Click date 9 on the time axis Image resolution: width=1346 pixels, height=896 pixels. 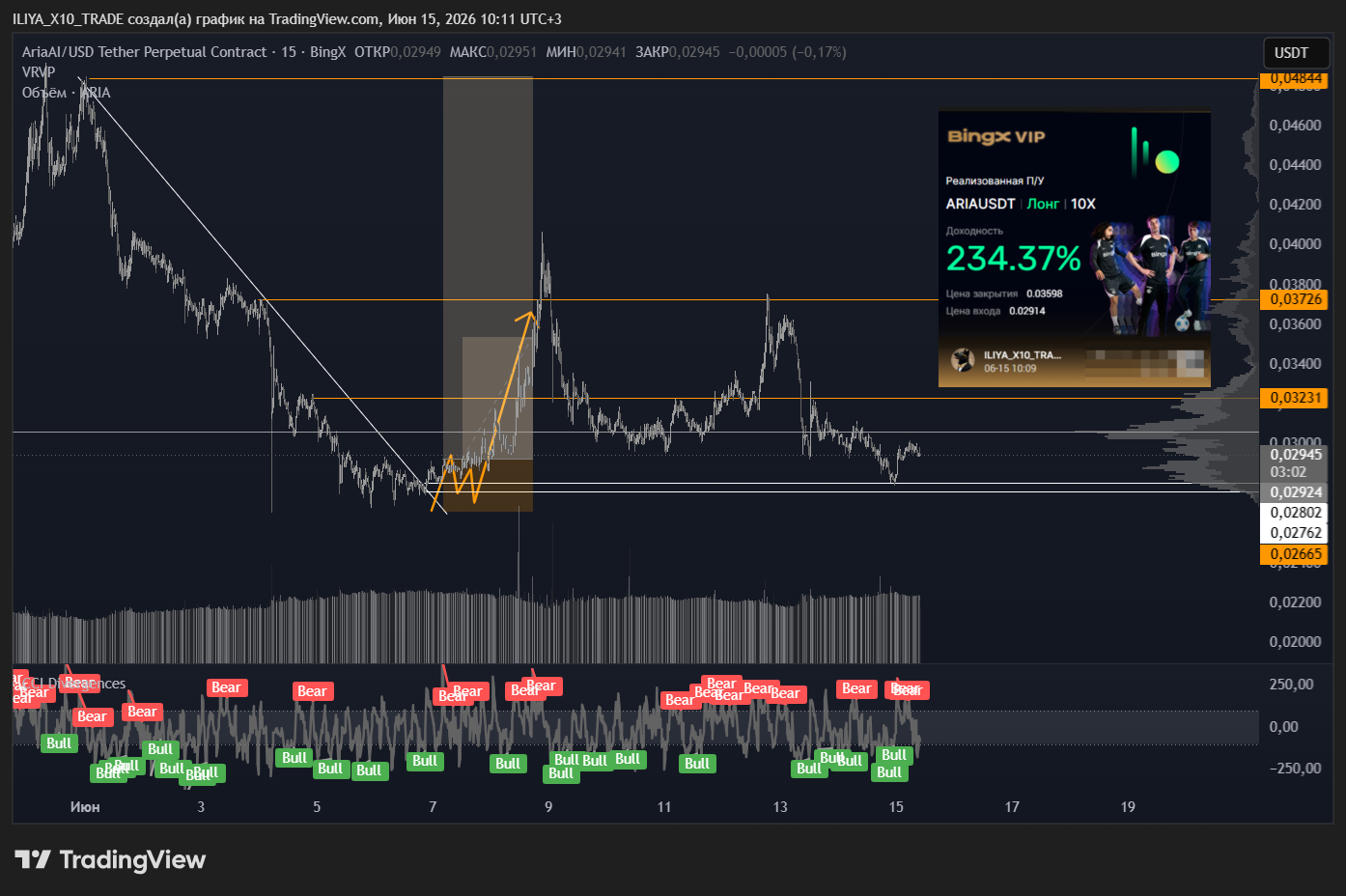(x=548, y=807)
